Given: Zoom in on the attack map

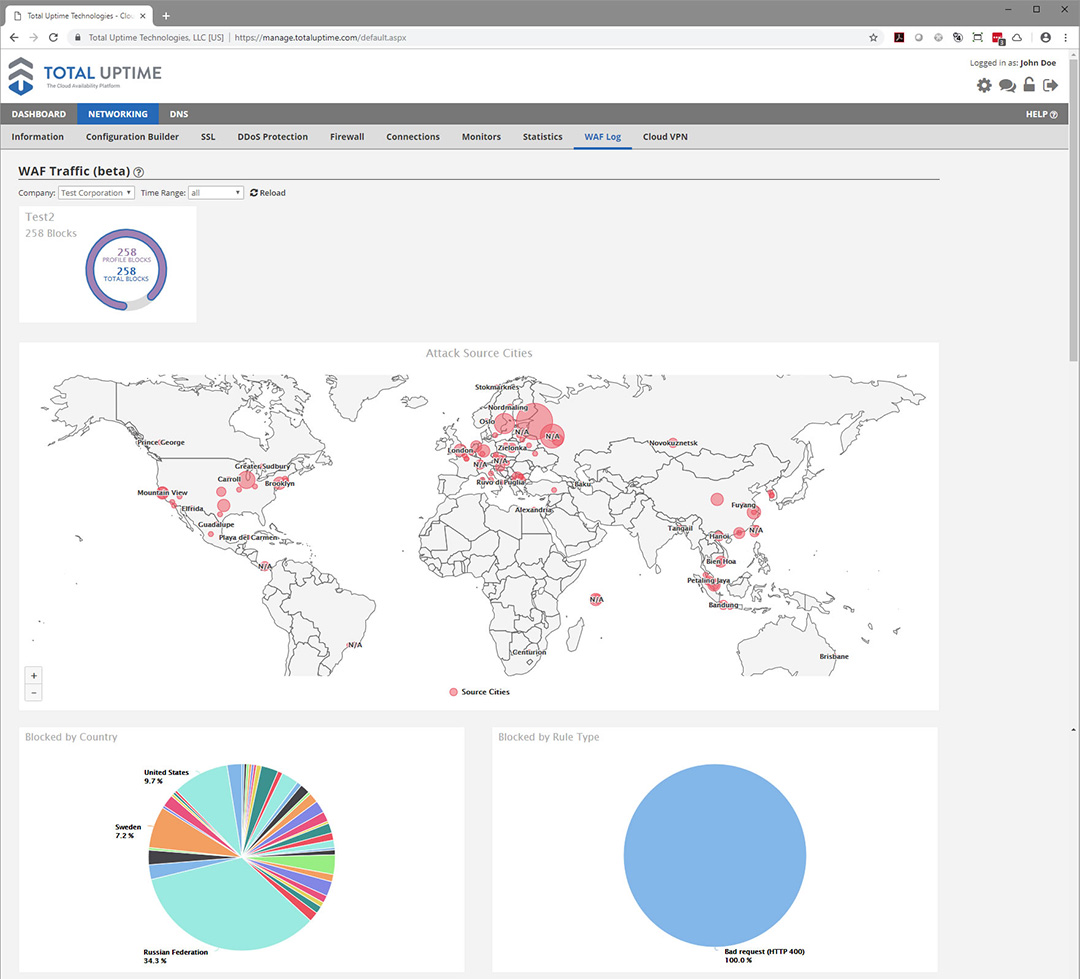Looking at the screenshot, I should (34, 675).
